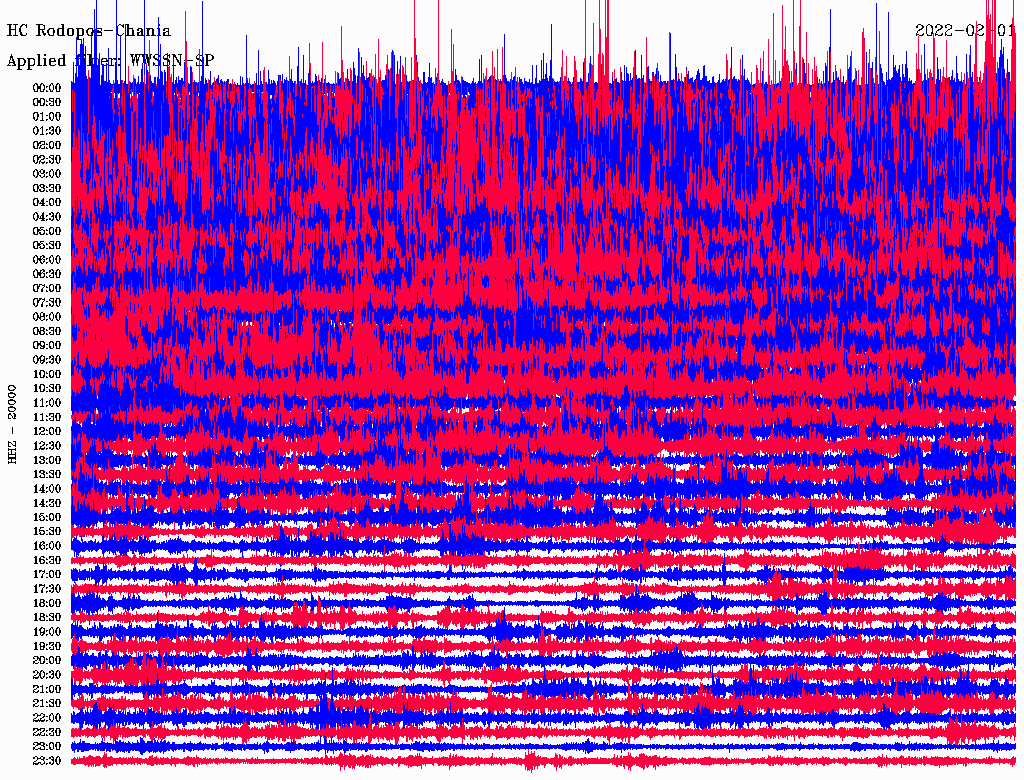Select the 18:00 time label
1024x780 pixels.
(x=47, y=603)
